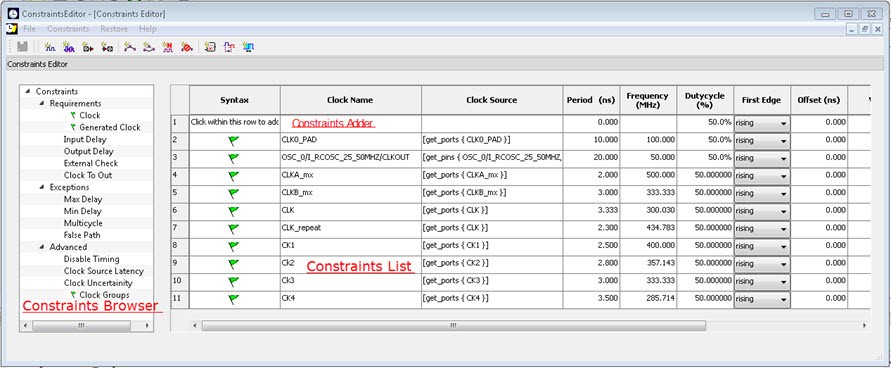Open the File menu
The image size is (891, 368).
tap(30, 29)
